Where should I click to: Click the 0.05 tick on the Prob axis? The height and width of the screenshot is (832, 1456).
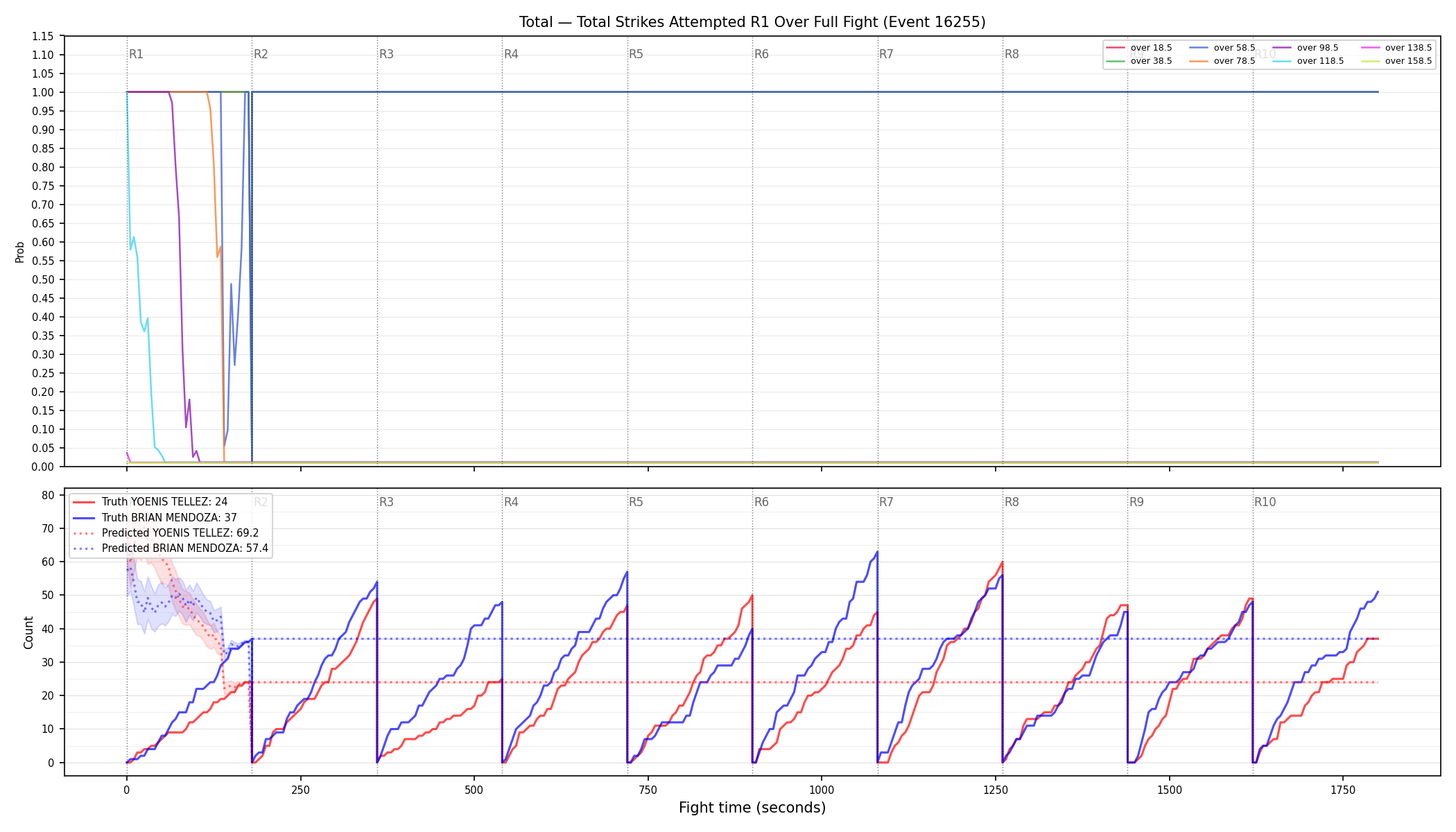43,448
